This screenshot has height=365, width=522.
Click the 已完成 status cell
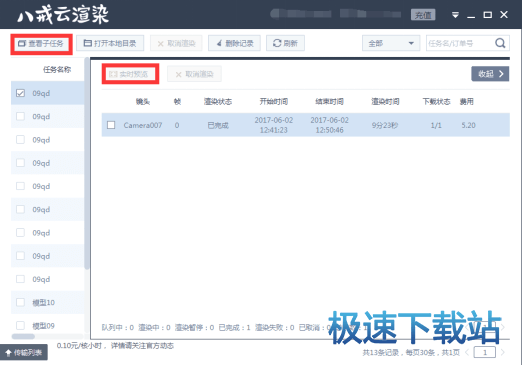218,125
